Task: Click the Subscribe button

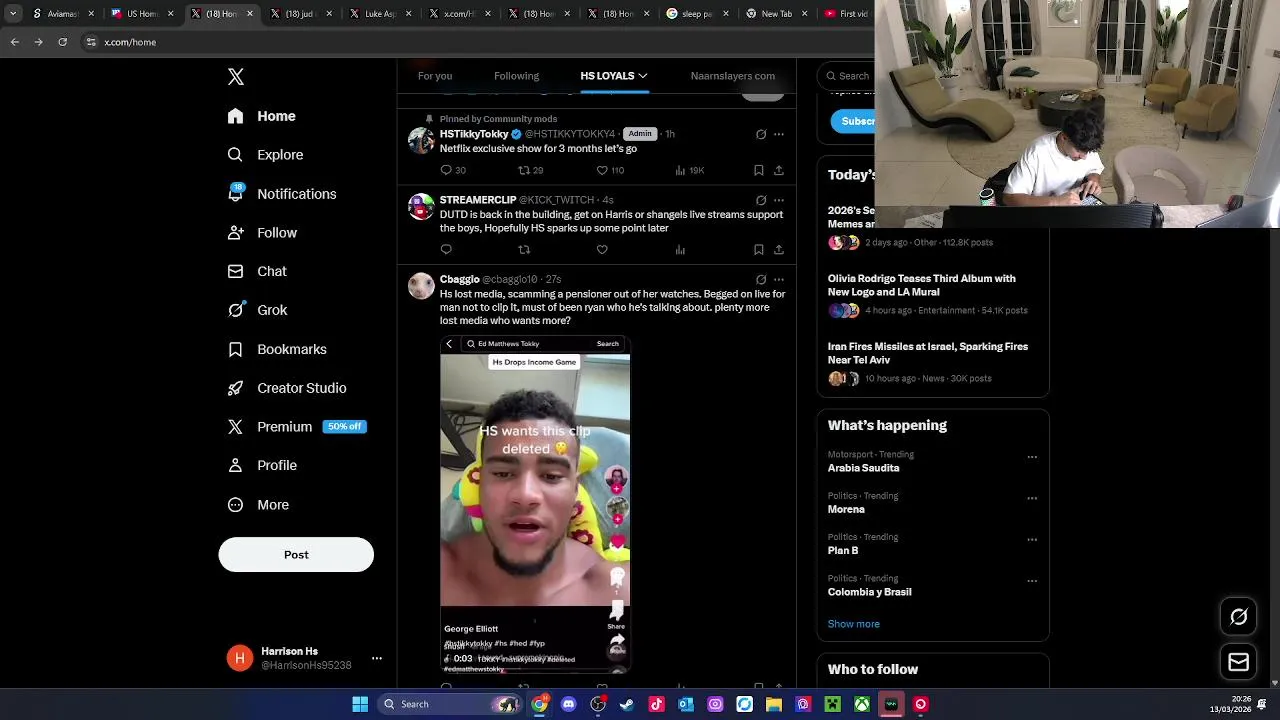Action: (853, 121)
